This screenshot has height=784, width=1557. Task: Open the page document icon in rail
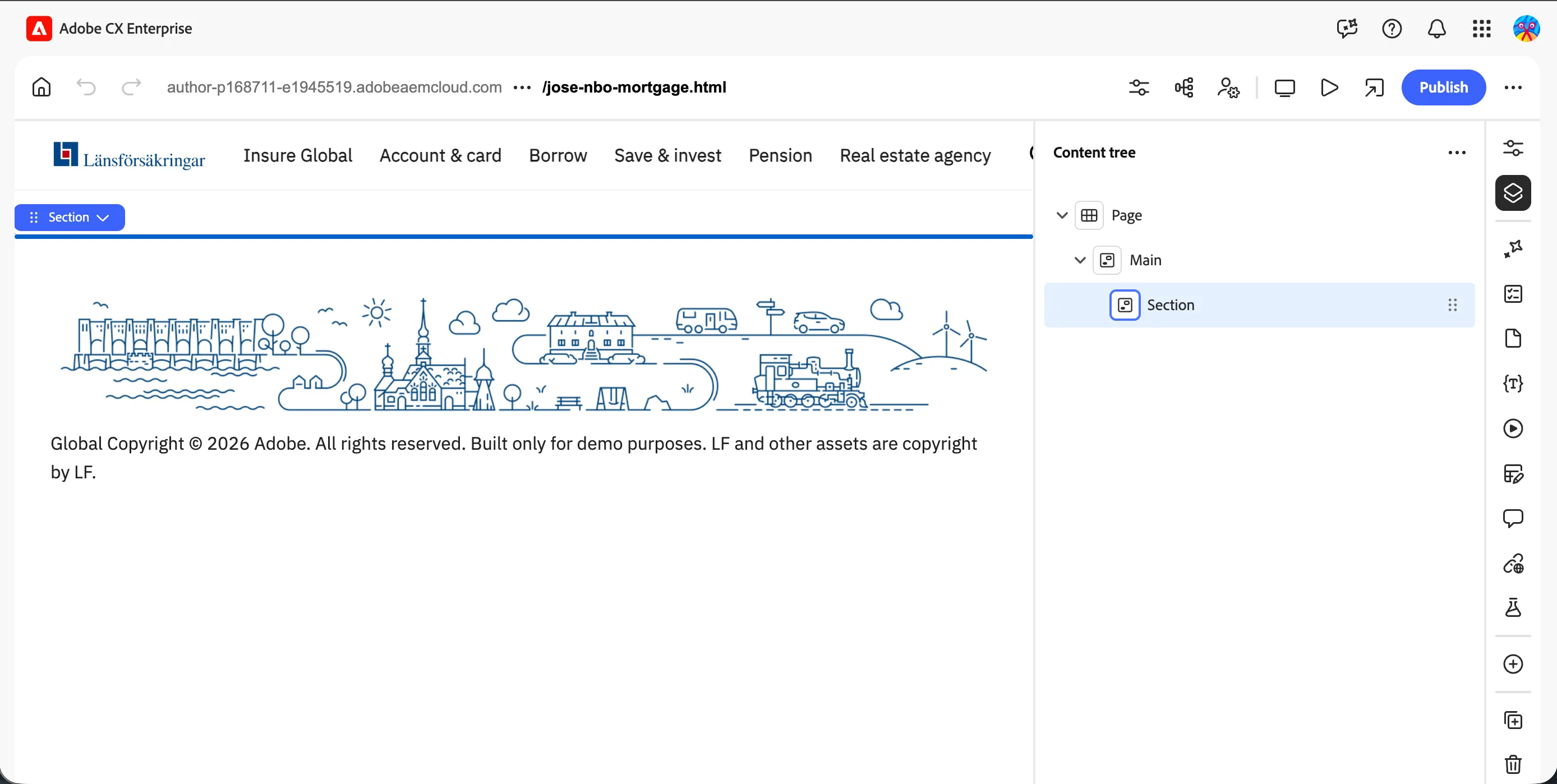pos(1513,339)
